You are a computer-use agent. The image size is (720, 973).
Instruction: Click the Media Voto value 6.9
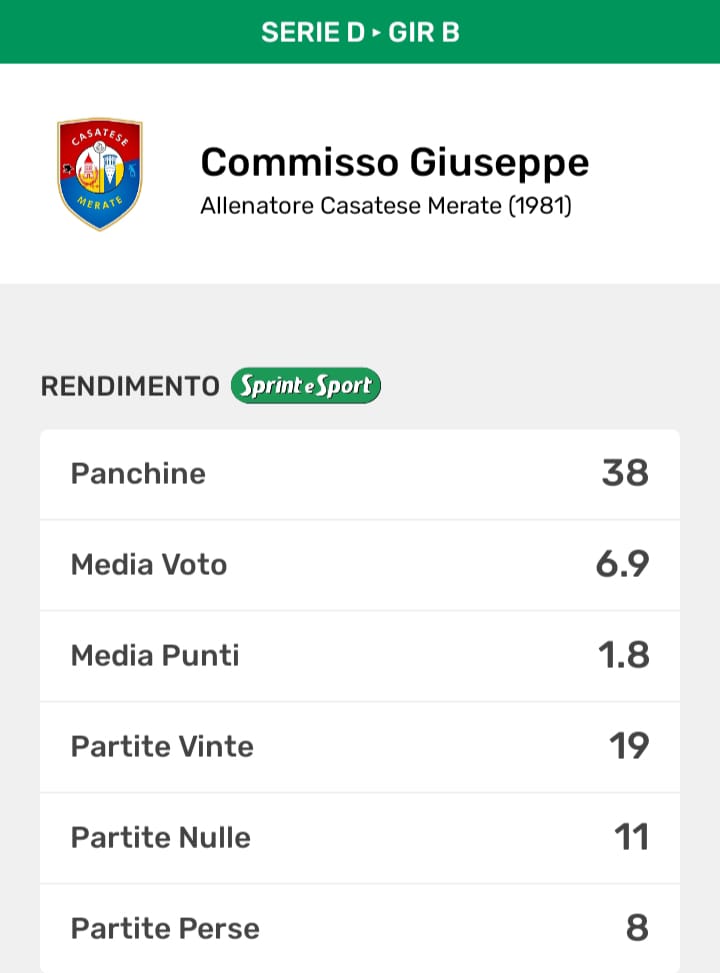622,564
